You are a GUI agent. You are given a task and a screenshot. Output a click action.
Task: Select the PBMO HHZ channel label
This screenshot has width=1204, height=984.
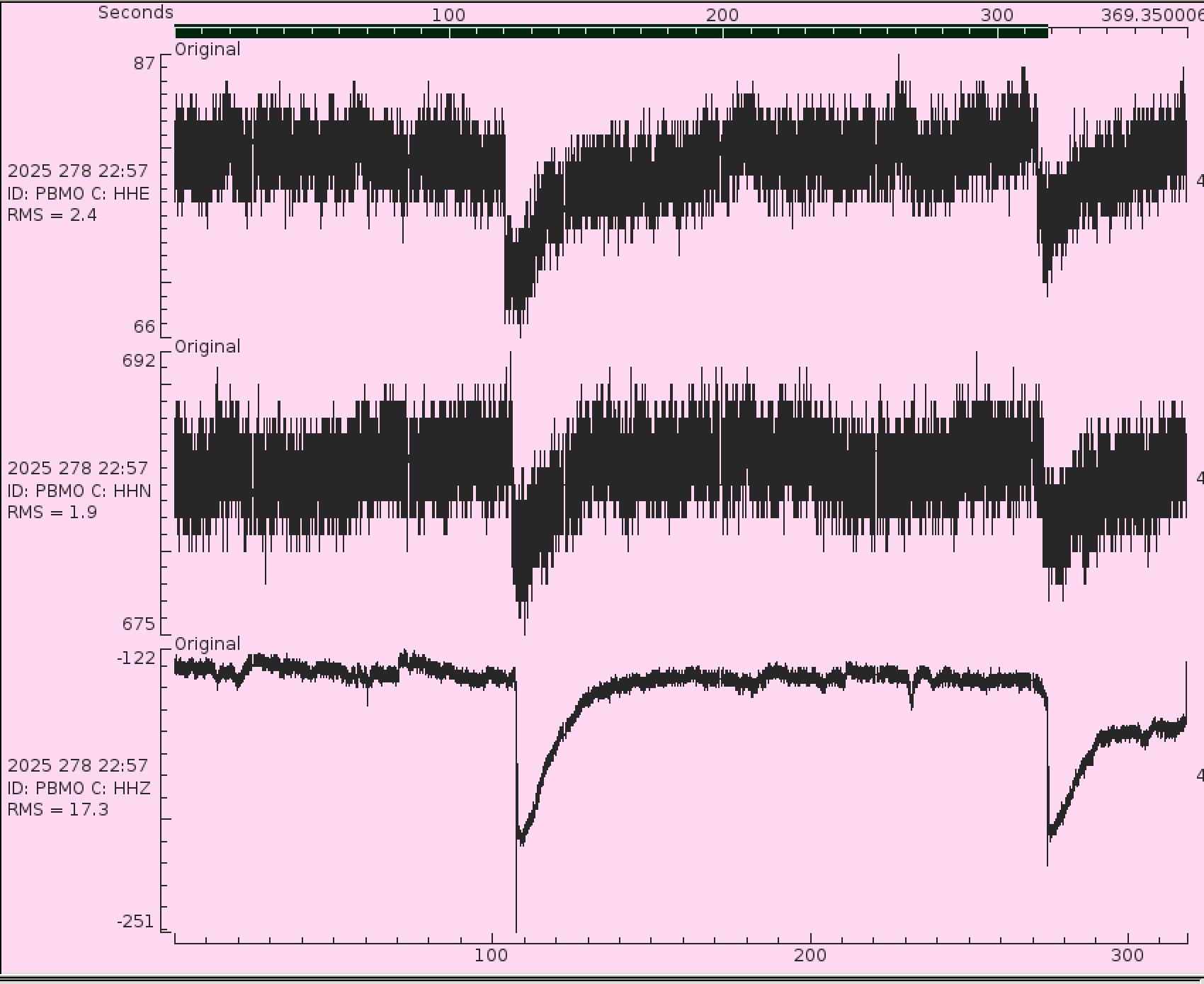coord(79,788)
